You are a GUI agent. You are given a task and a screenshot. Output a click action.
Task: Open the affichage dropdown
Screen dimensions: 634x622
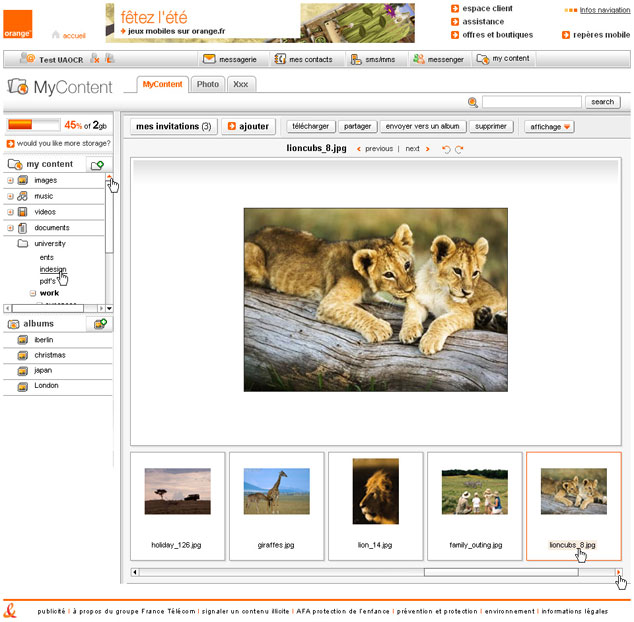pyautogui.click(x=549, y=127)
